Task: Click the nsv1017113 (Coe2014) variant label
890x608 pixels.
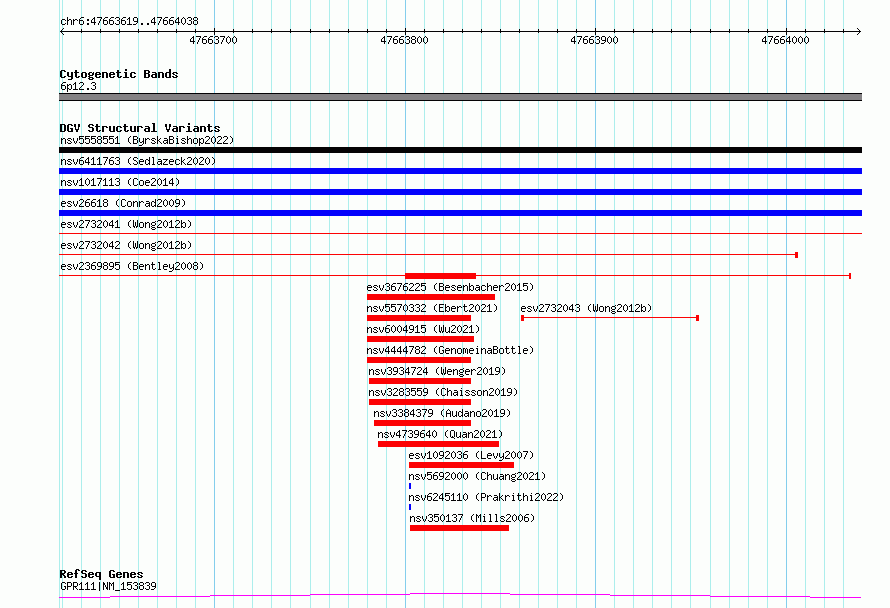Action: tap(120, 182)
